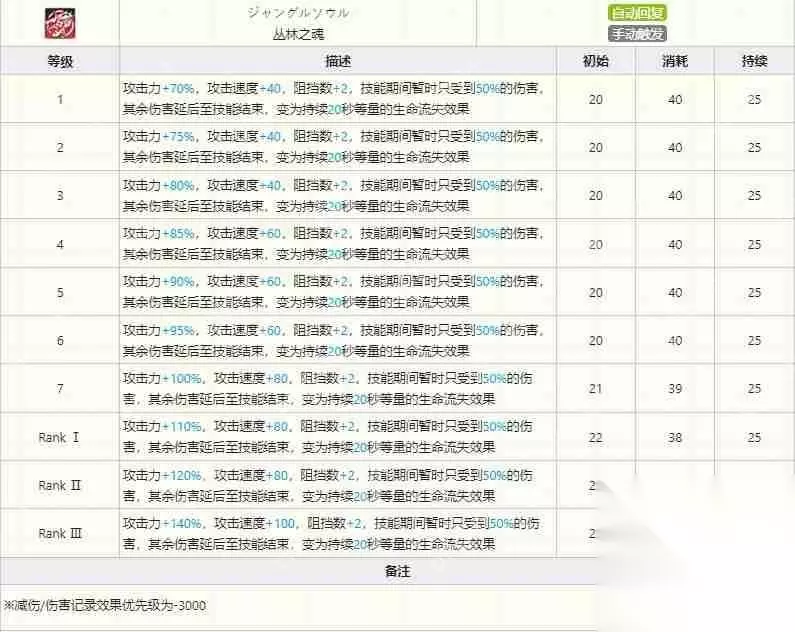
Task: Click level cell 7
Action: tap(60, 388)
